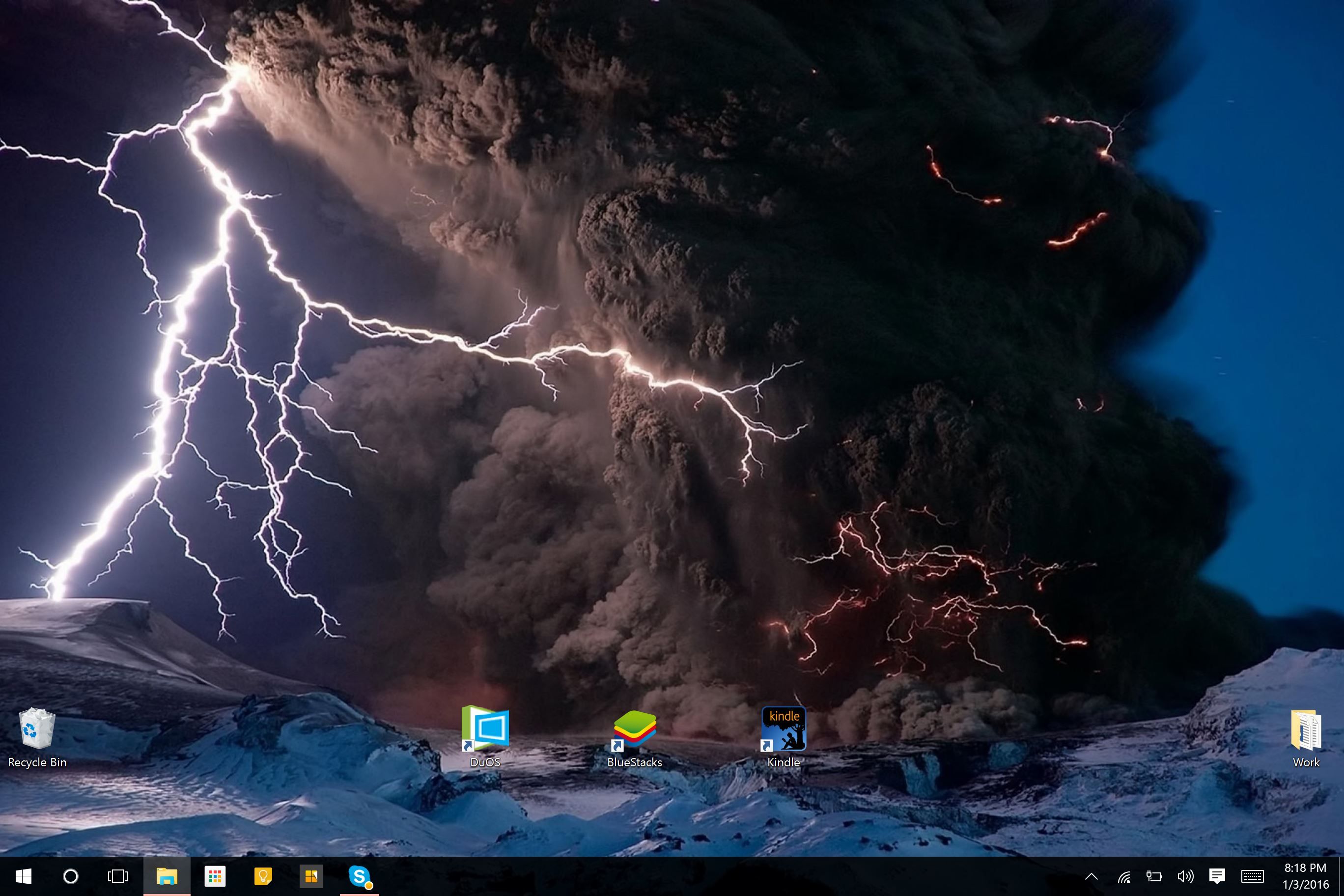Viewport: 1344px width, 896px height.
Task: Switch to Skype in the taskbar
Action: (x=360, y=876)
